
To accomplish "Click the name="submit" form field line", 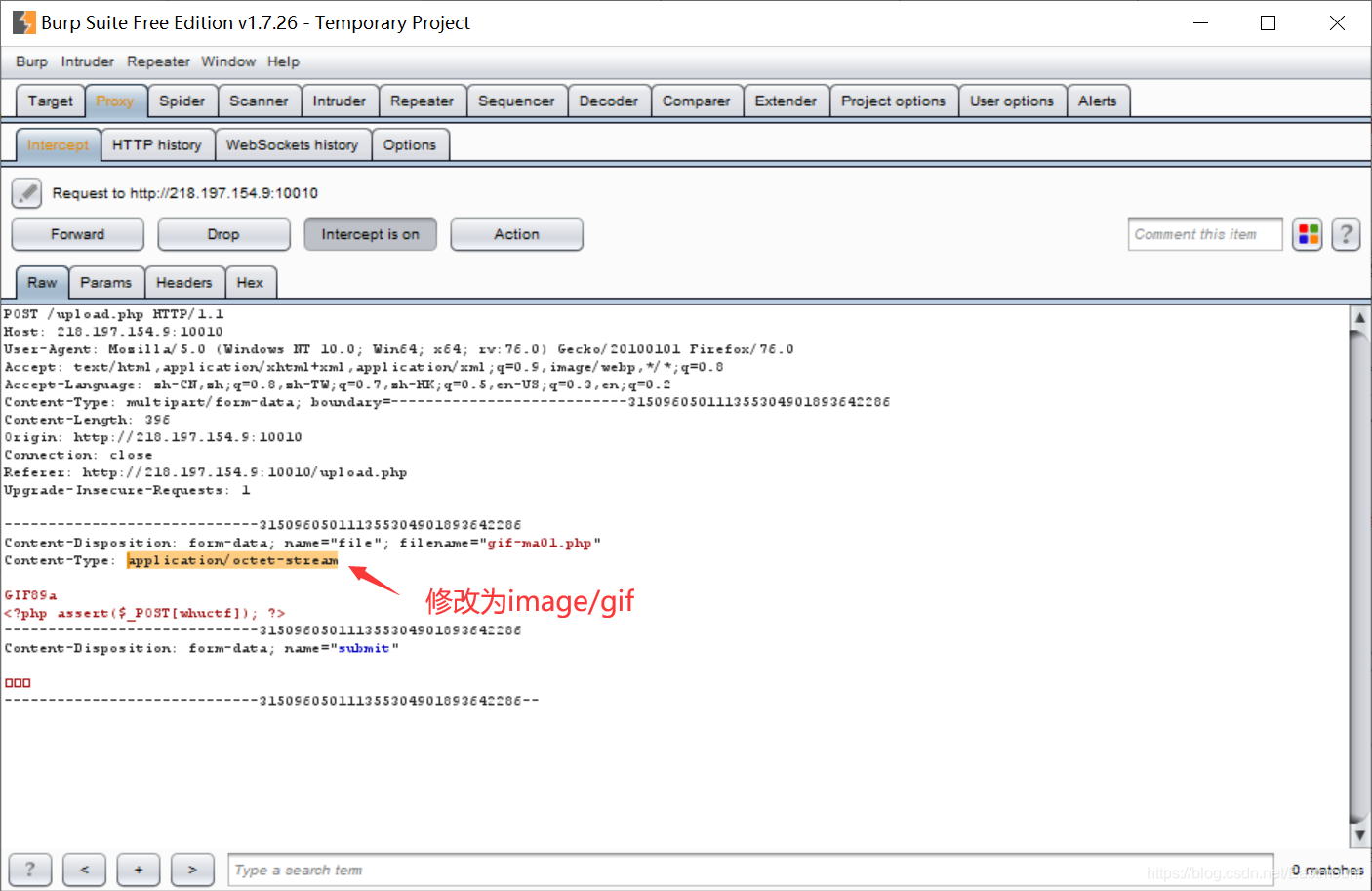I will pyautogui.click(x=202, y=648).
